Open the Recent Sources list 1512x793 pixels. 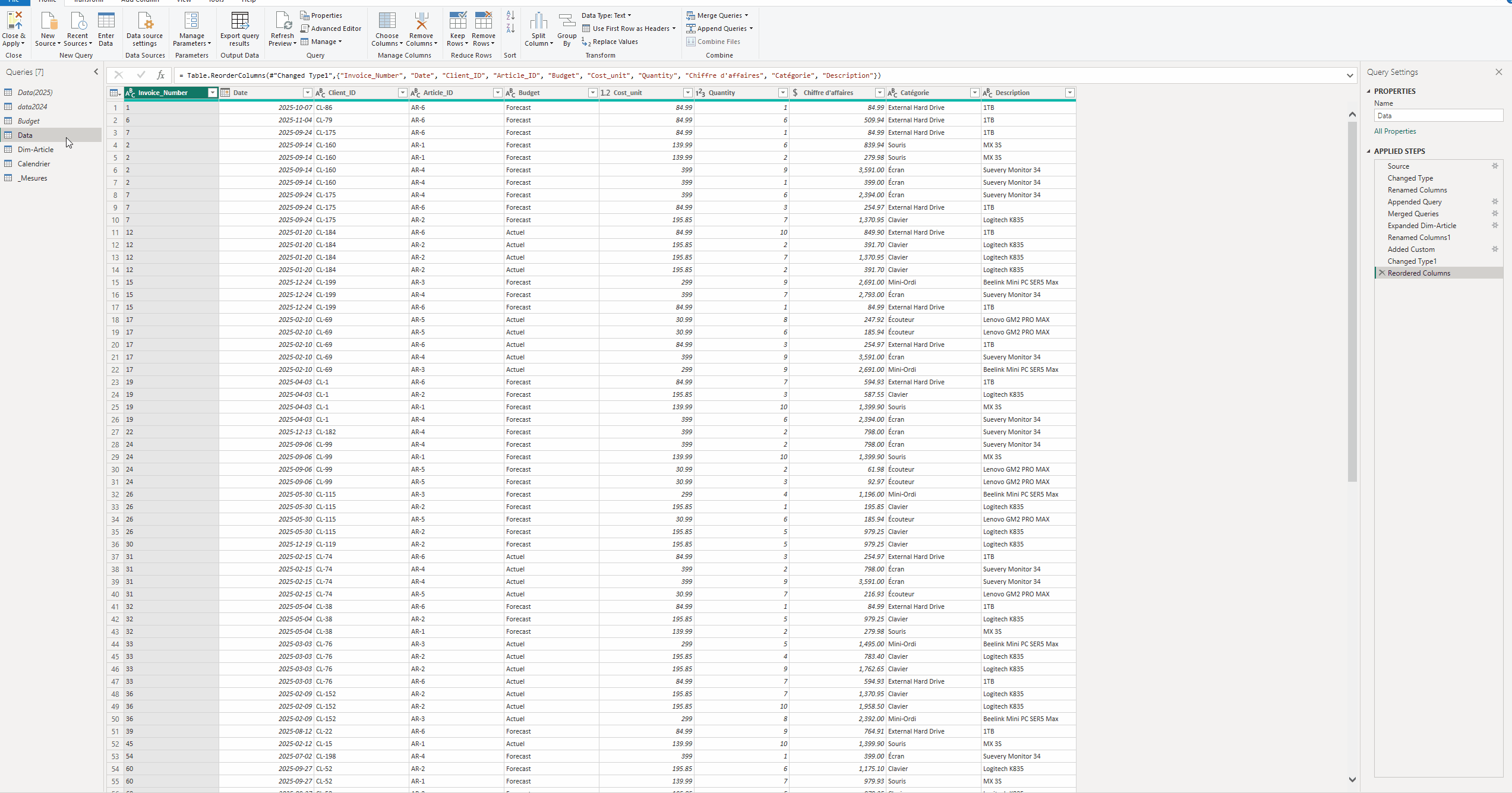(78, 29)
